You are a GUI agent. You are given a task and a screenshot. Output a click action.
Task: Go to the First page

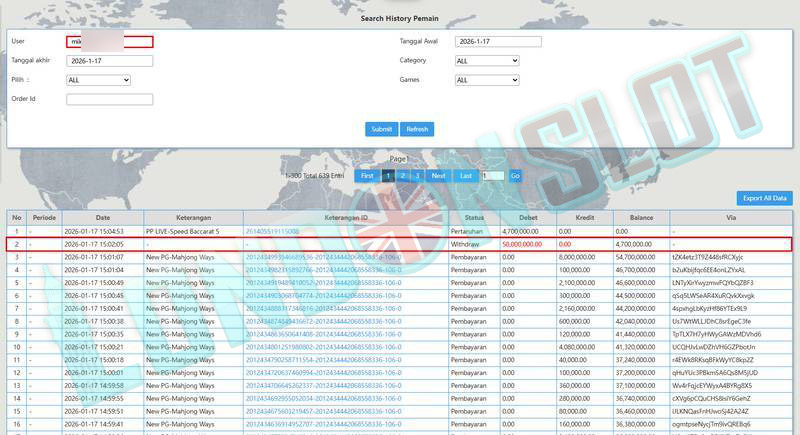pyautogui.click(x=367, y=176)
